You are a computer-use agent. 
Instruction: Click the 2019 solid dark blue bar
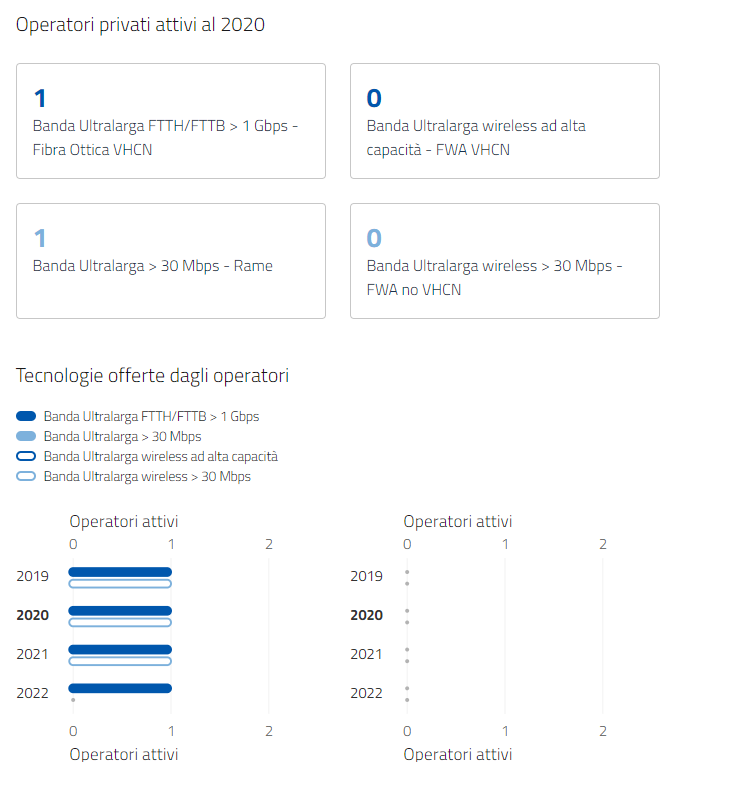(x=120, y=572)
